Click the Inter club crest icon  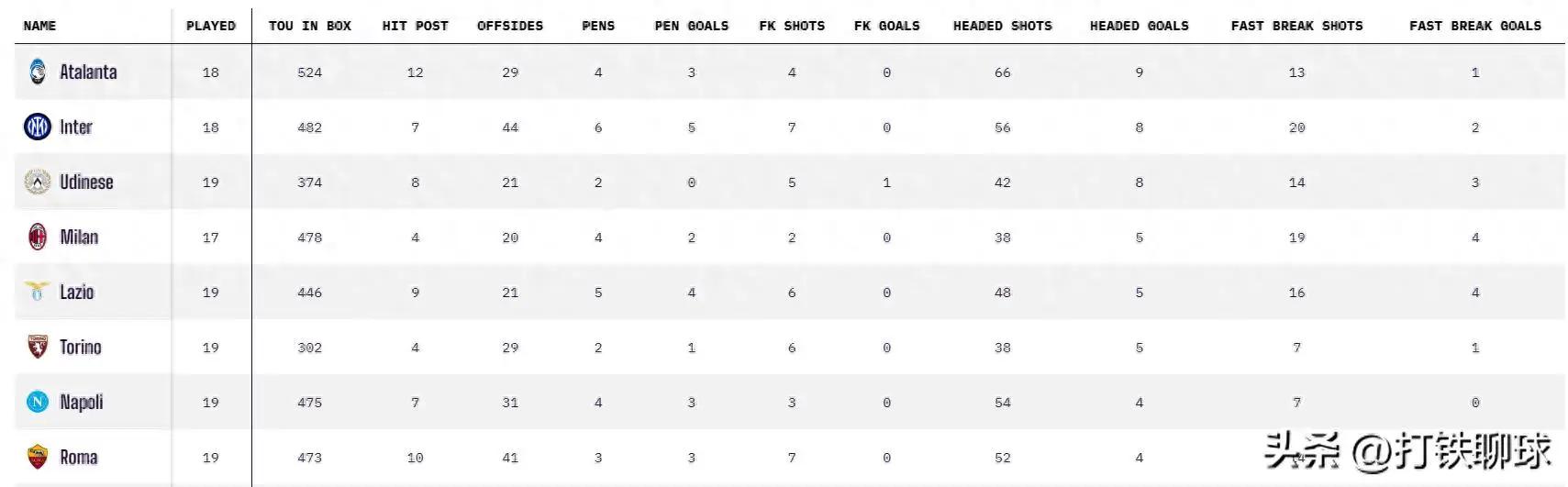pyautogui.click(x=38, y=127)
